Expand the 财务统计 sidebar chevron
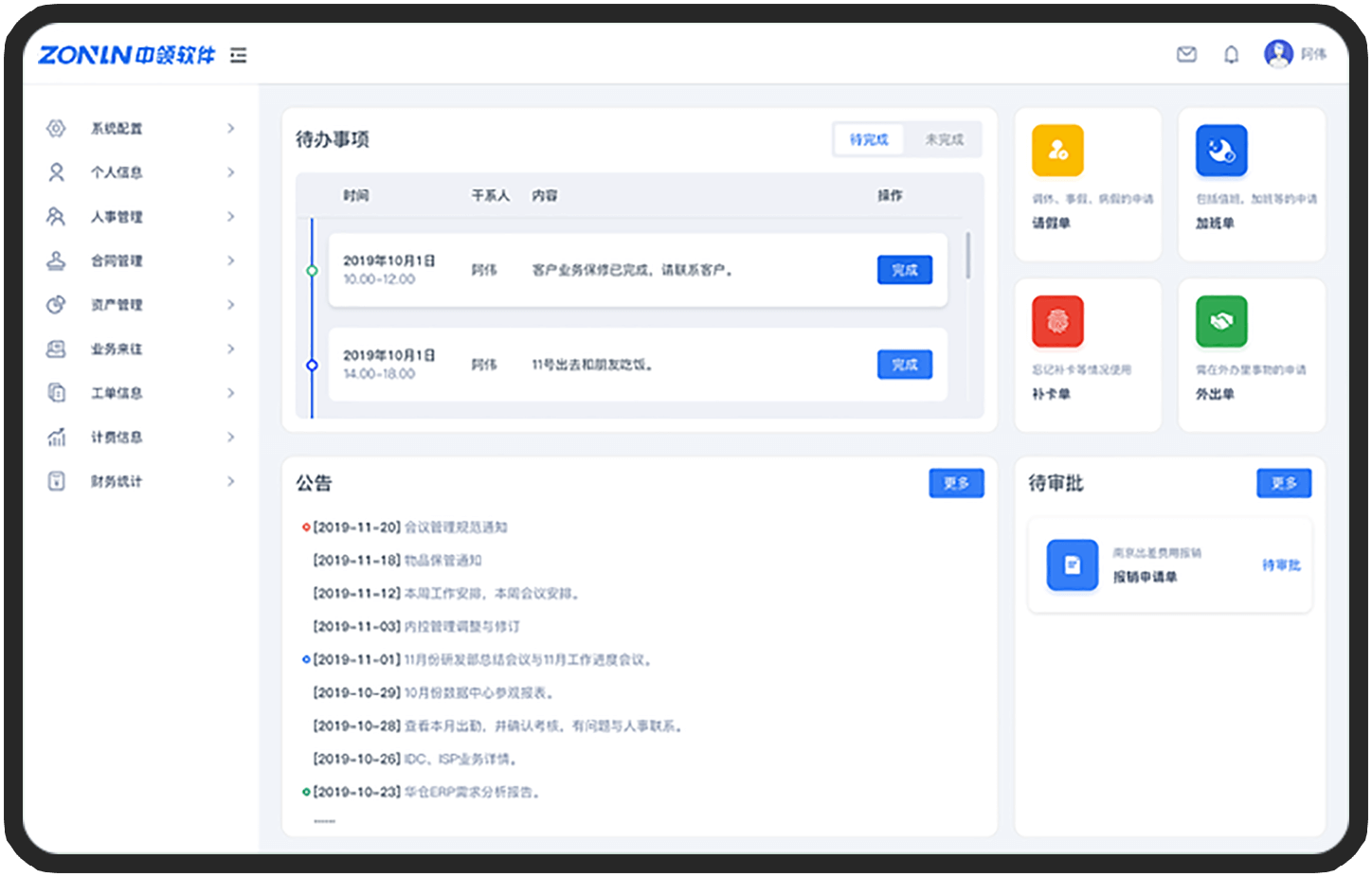1372x877 pixels. pyautogui.click(x=230, y=481)
